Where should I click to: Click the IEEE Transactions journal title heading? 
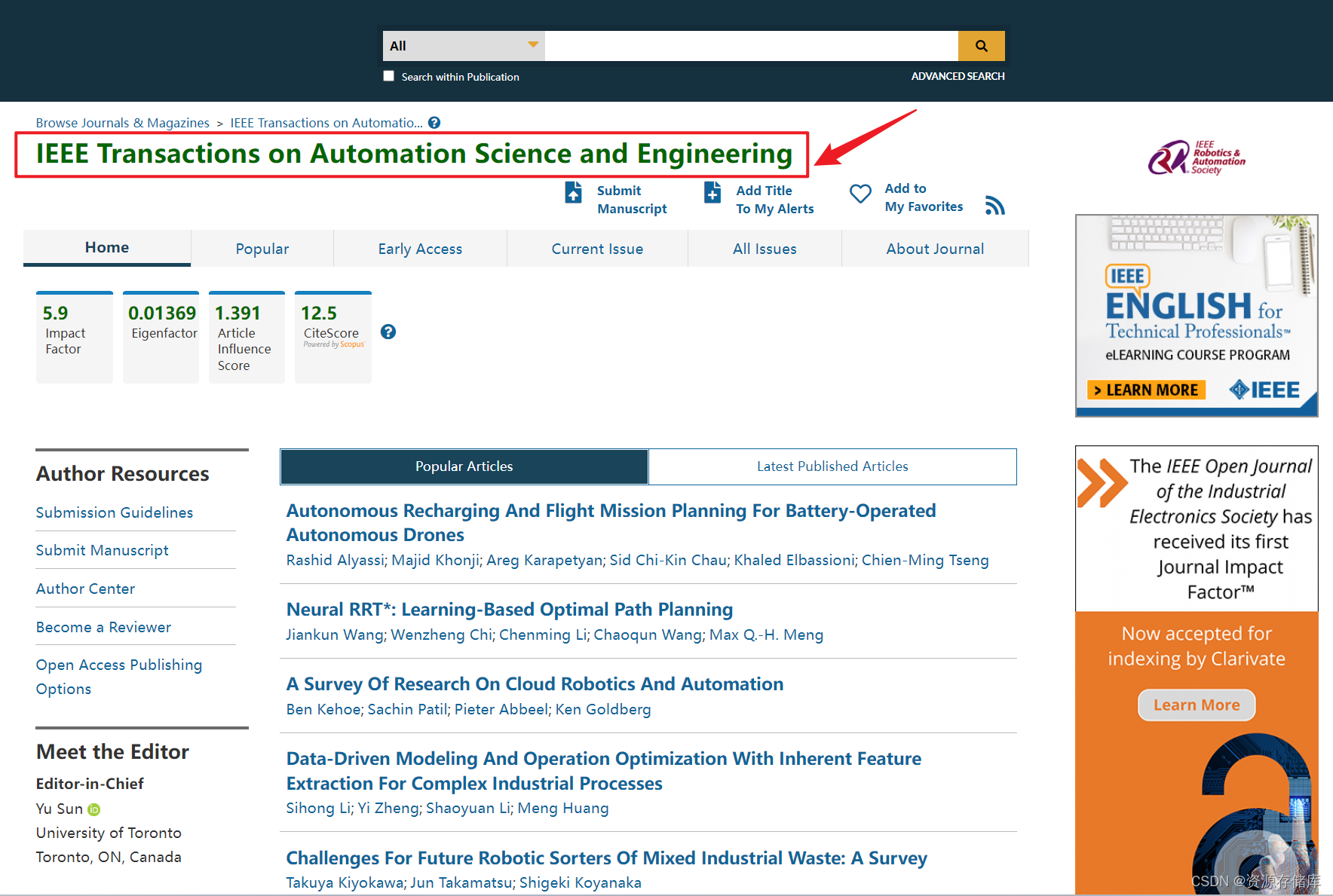pyautogui.click(x=414, y=154)
